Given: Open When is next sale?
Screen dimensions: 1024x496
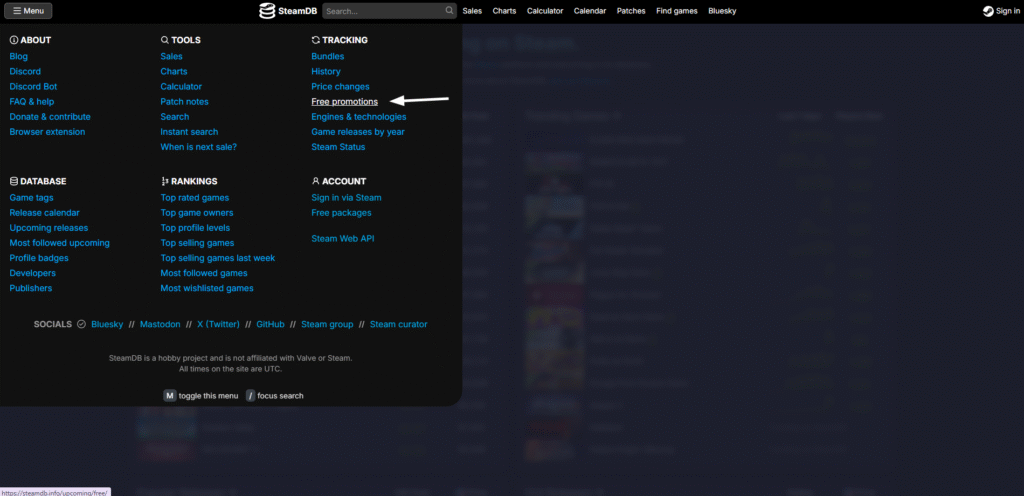Looking at the screenshot, I should (199, 147).
